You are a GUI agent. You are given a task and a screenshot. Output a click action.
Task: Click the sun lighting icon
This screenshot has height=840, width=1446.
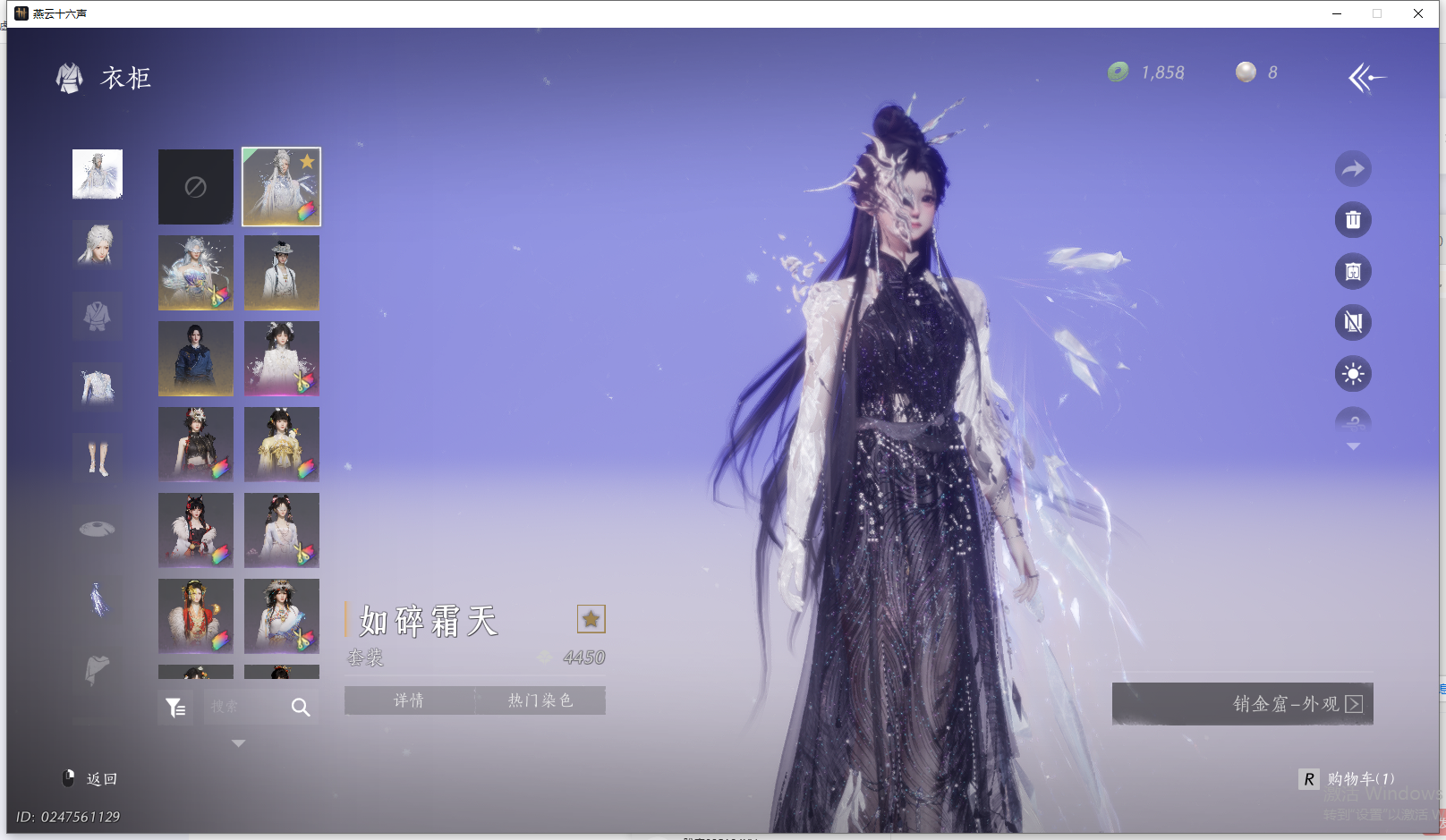tap(1353, 374)
